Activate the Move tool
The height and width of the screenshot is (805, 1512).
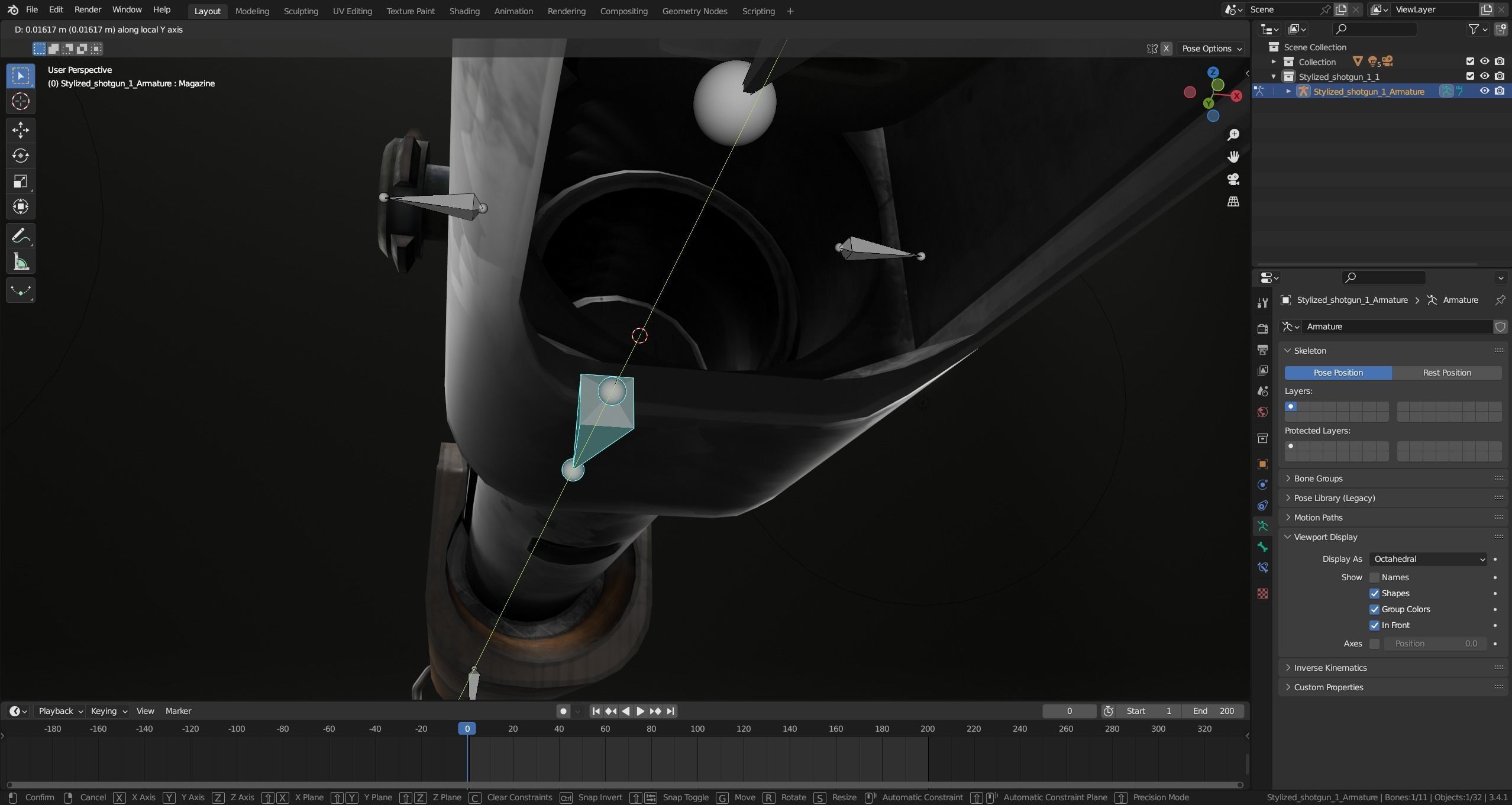coord(21,130)
